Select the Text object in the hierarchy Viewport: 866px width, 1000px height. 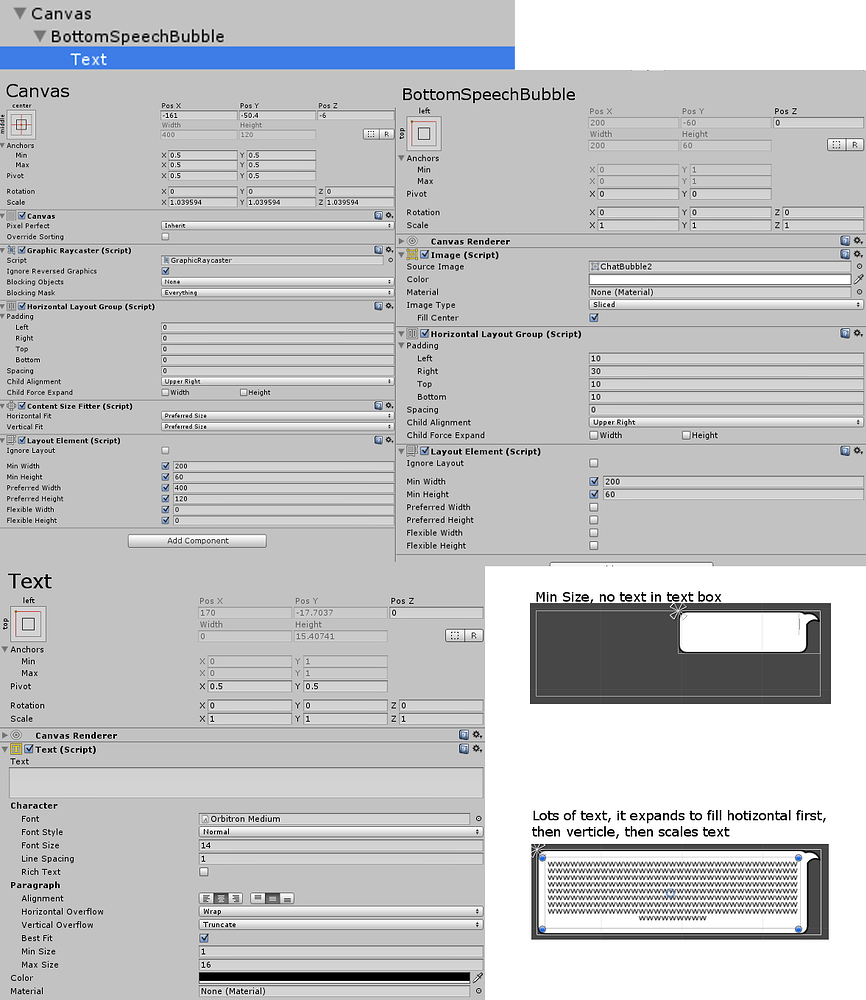88,59
